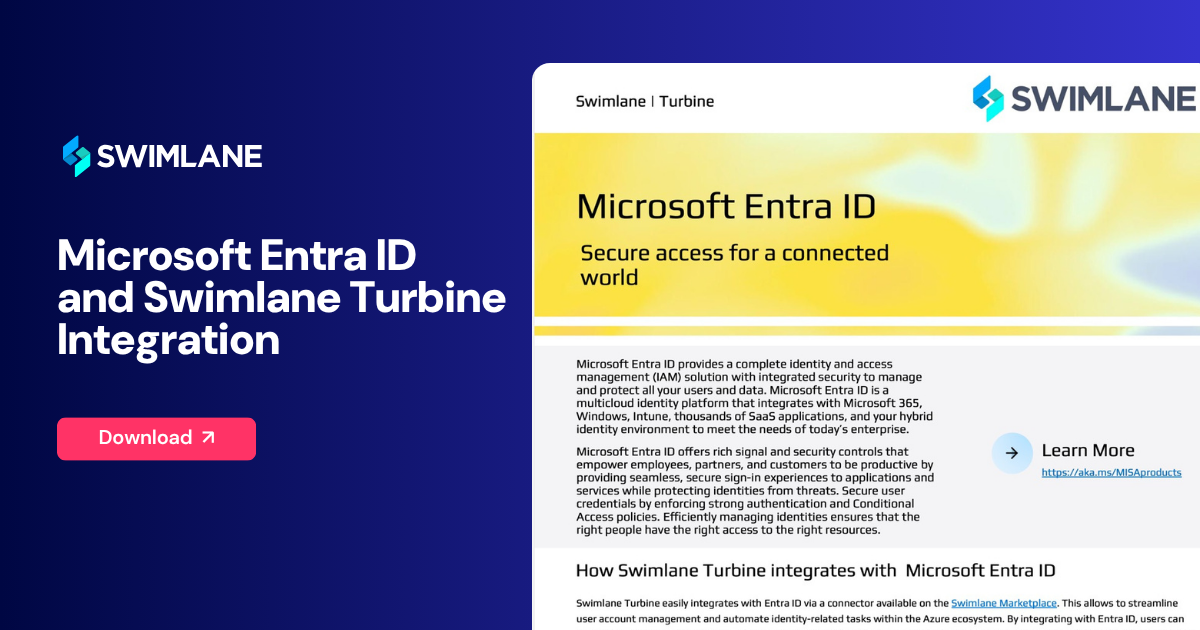Click the 'Microsoft Entra ID' title in yellow banner
1200x630 pixels.
pyautogui.click(x=726, y=207)
